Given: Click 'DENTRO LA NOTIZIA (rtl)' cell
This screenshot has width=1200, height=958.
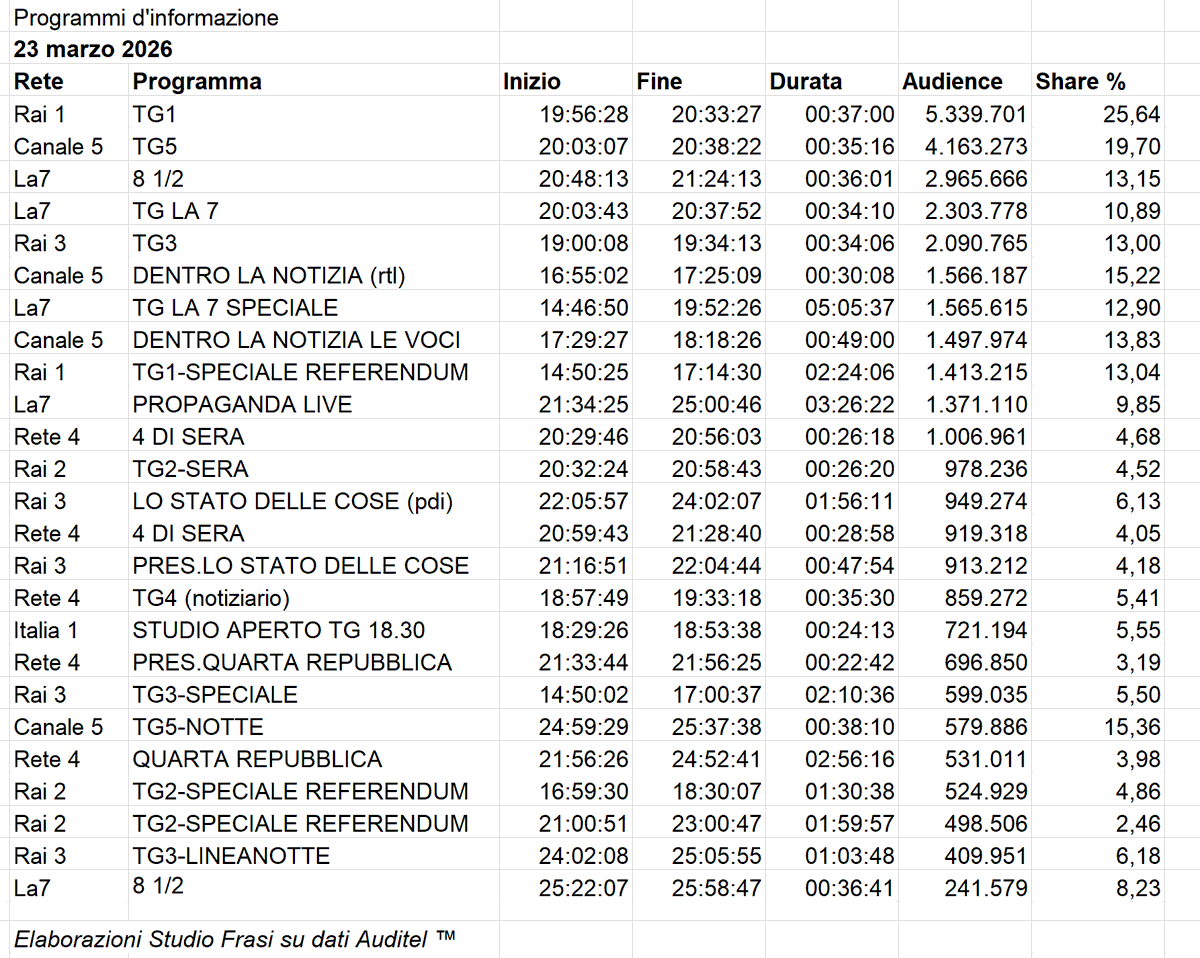Looking at the screenshot, I should 269,275.
